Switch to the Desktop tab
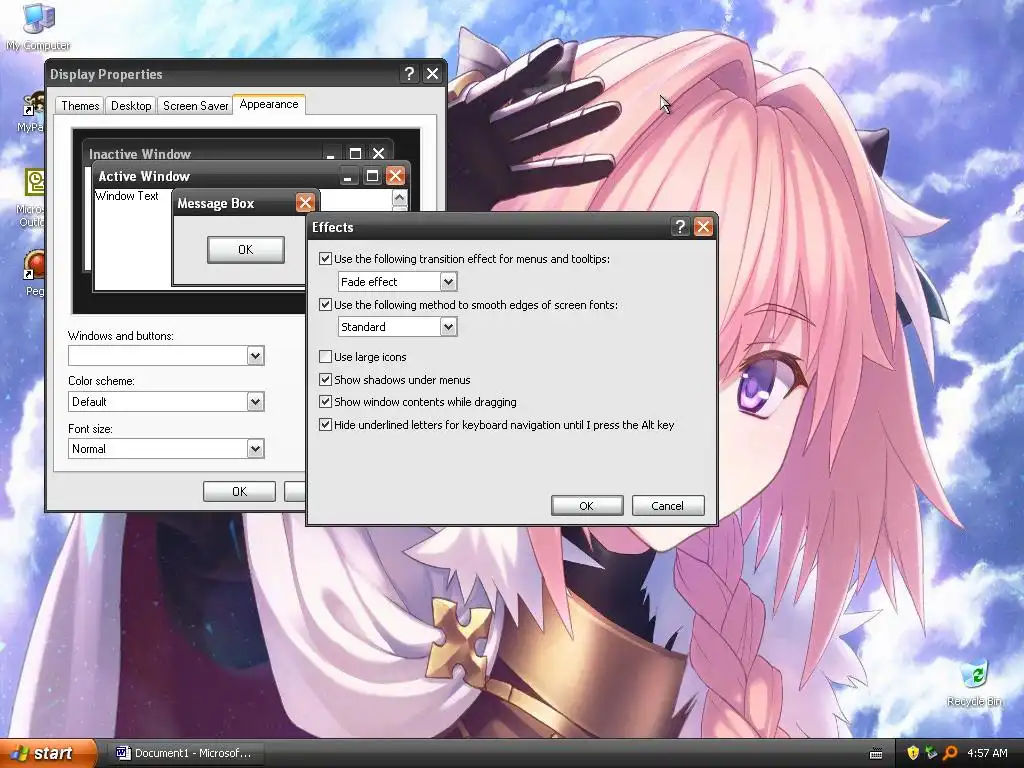This screenshot has width=1024, height=768. (131, 106)
